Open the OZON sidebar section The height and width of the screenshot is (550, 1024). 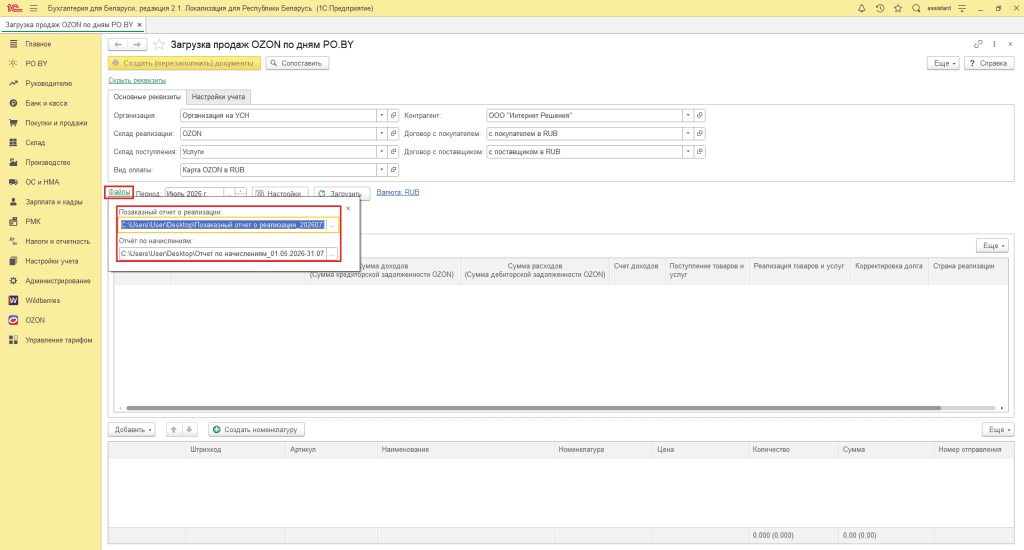pos(35,320)
